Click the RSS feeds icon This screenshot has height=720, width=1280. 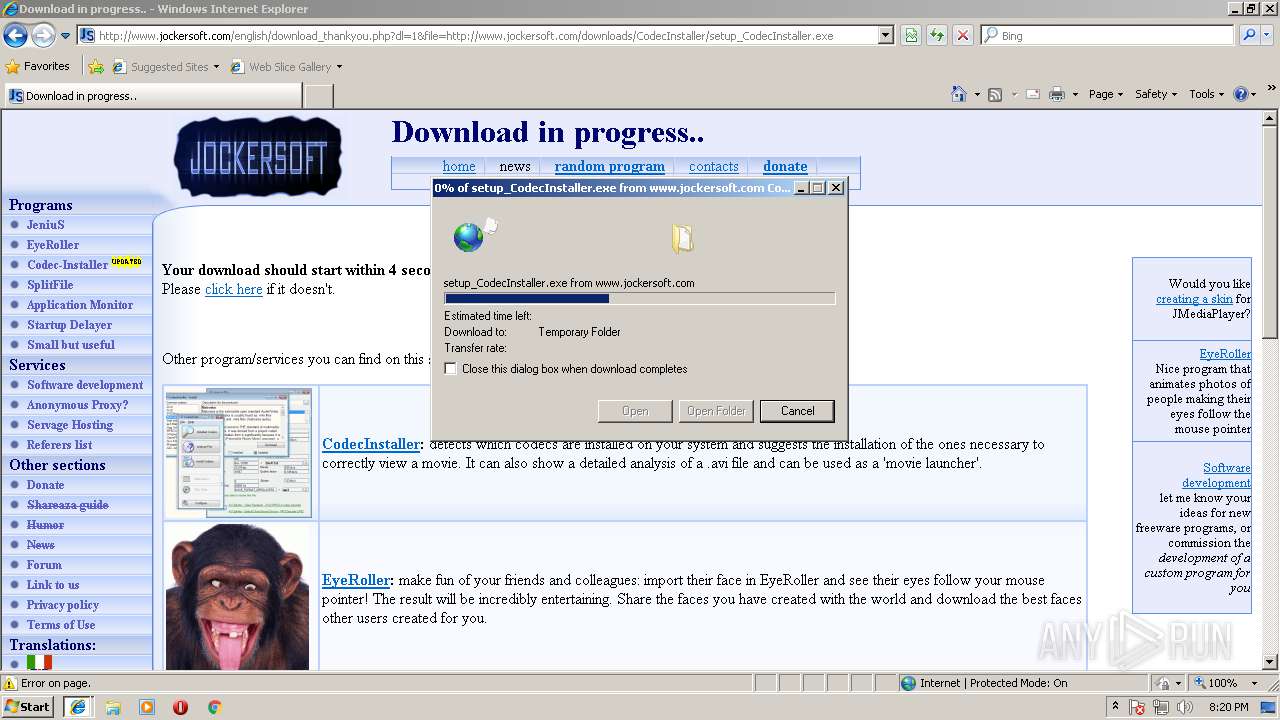[x=995, y=94]
